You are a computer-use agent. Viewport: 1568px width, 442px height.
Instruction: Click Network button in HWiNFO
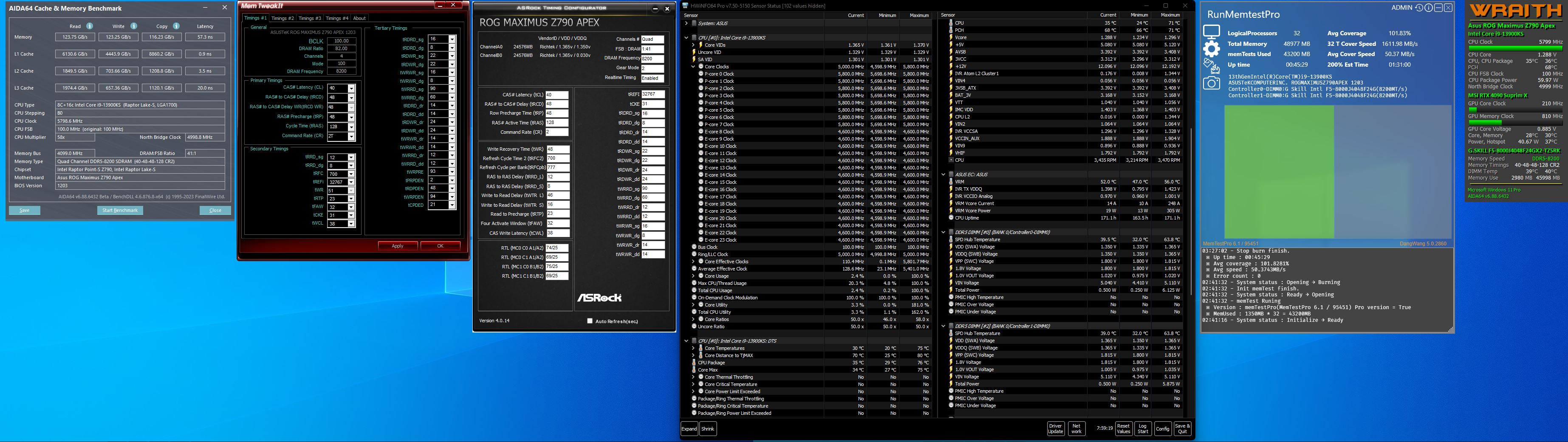point(1076,428)
